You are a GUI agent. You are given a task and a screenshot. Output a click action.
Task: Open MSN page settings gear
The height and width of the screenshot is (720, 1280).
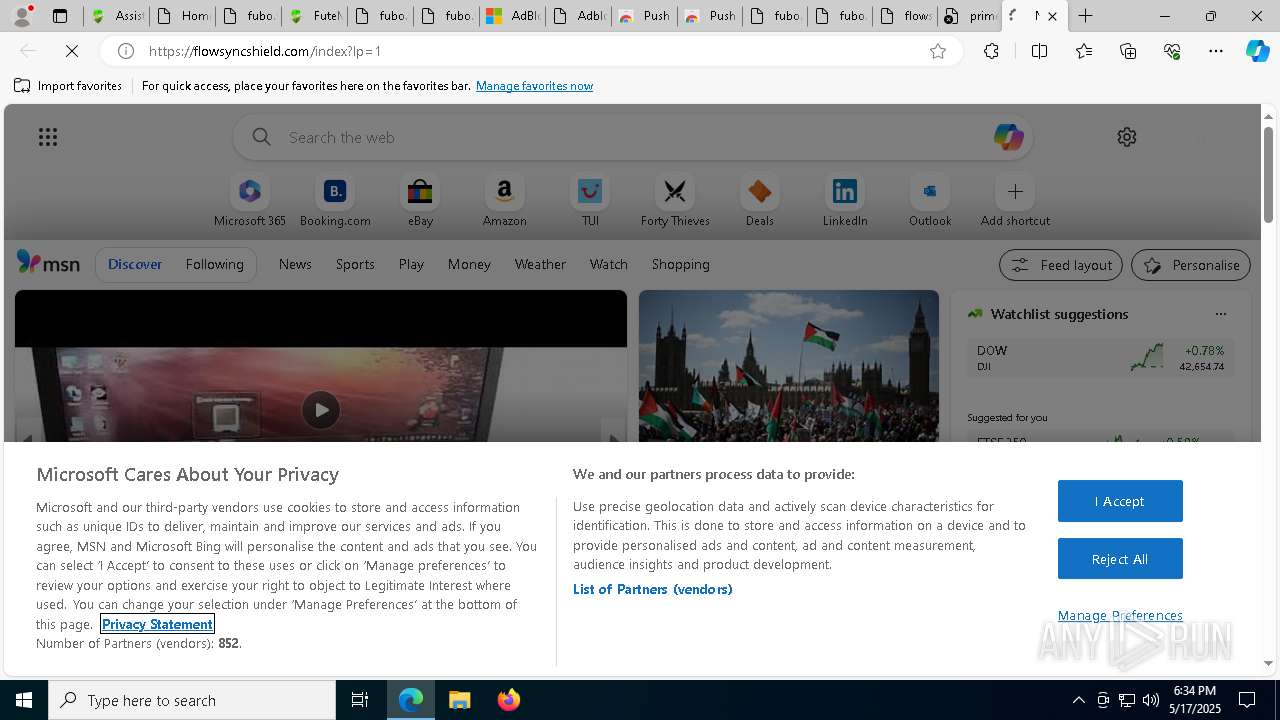[1127, 137]
